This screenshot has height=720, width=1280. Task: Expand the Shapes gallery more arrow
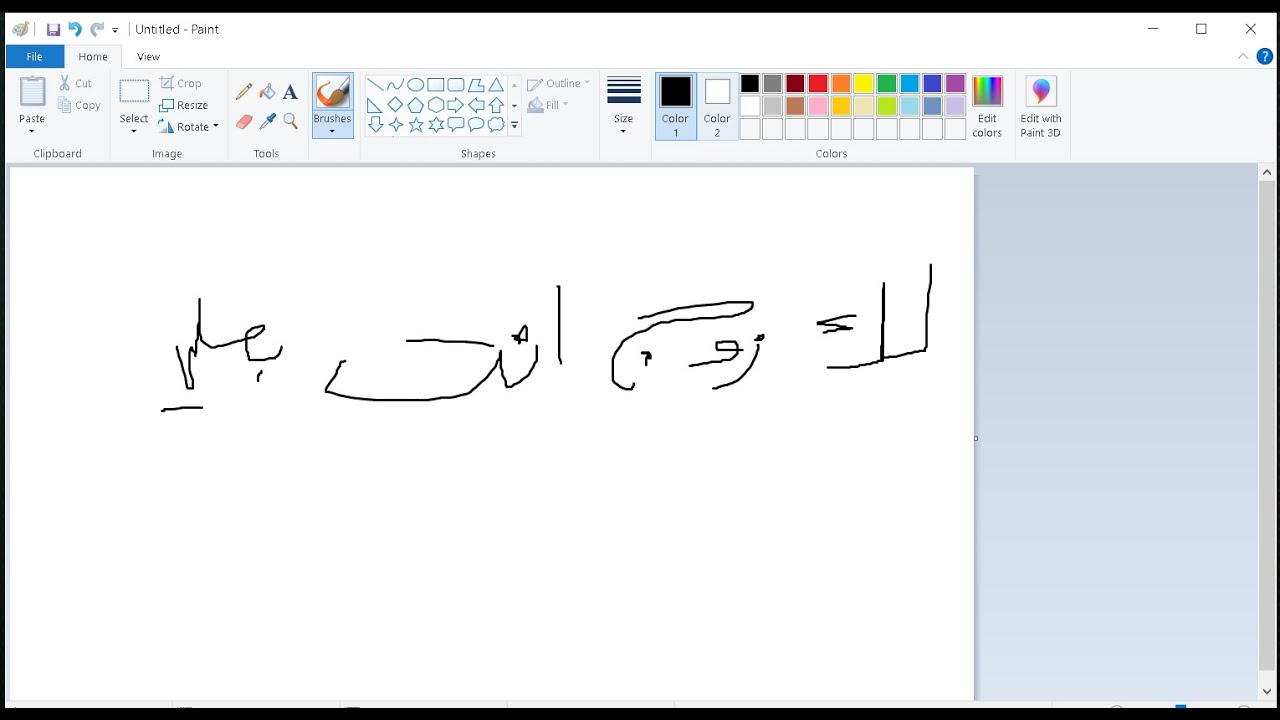(x=514, y=126)
